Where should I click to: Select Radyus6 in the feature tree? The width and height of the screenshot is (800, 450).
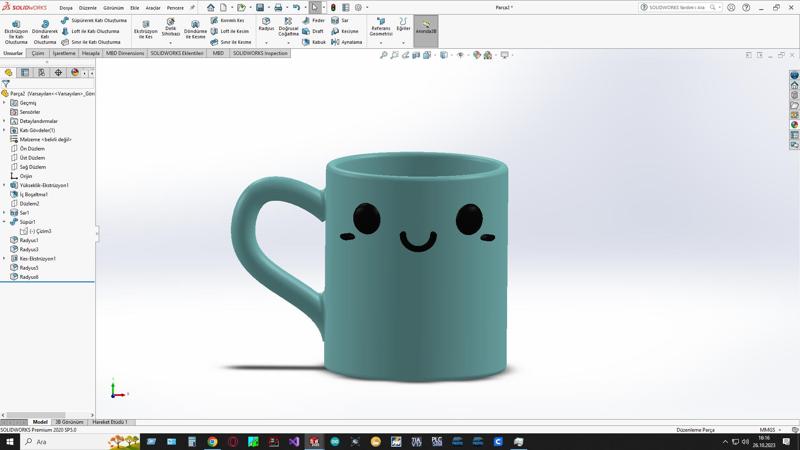coord(29,277)
